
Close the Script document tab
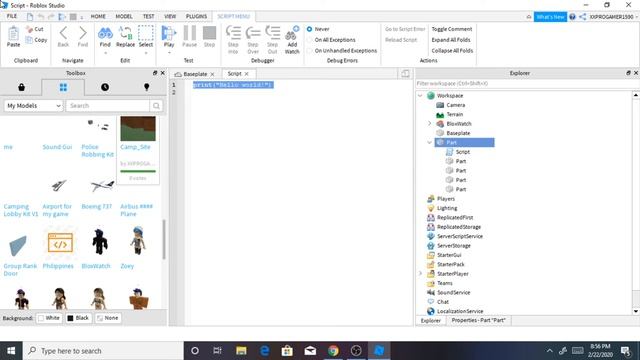pyautogui.click(x=247, y=74)
